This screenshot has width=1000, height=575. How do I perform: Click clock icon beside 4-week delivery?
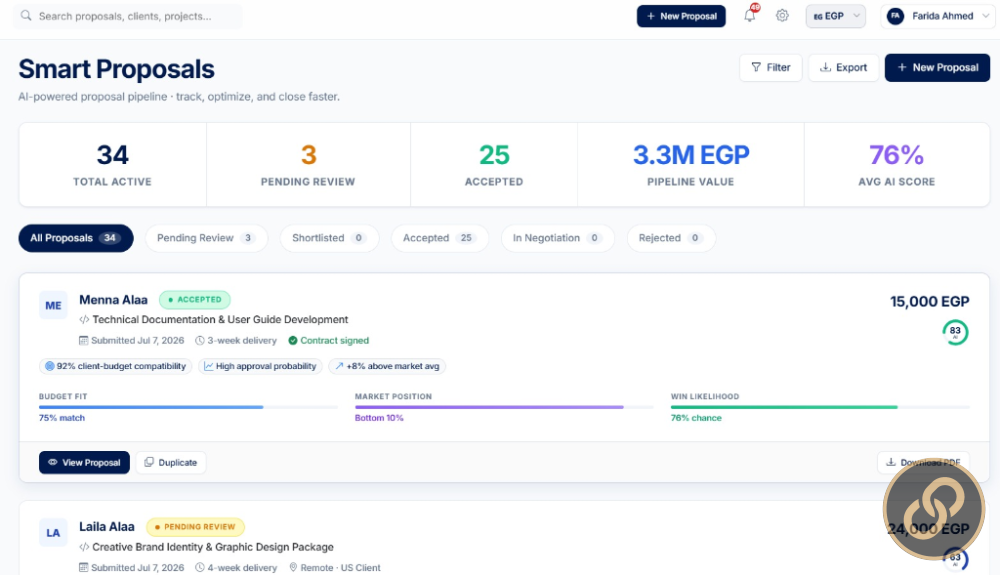pyautogui.click(x=200, y=567)
